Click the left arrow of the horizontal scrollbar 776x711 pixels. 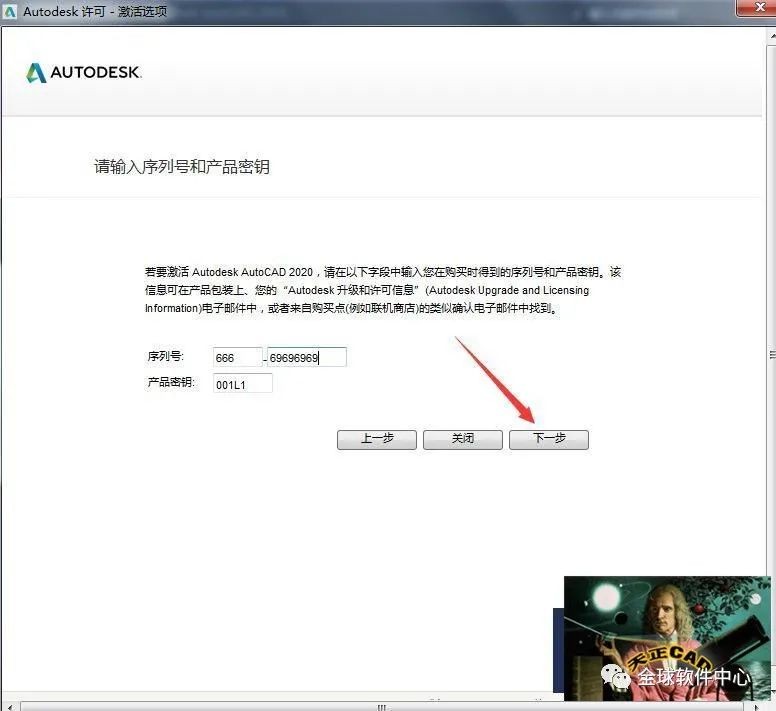pos(10,707)
